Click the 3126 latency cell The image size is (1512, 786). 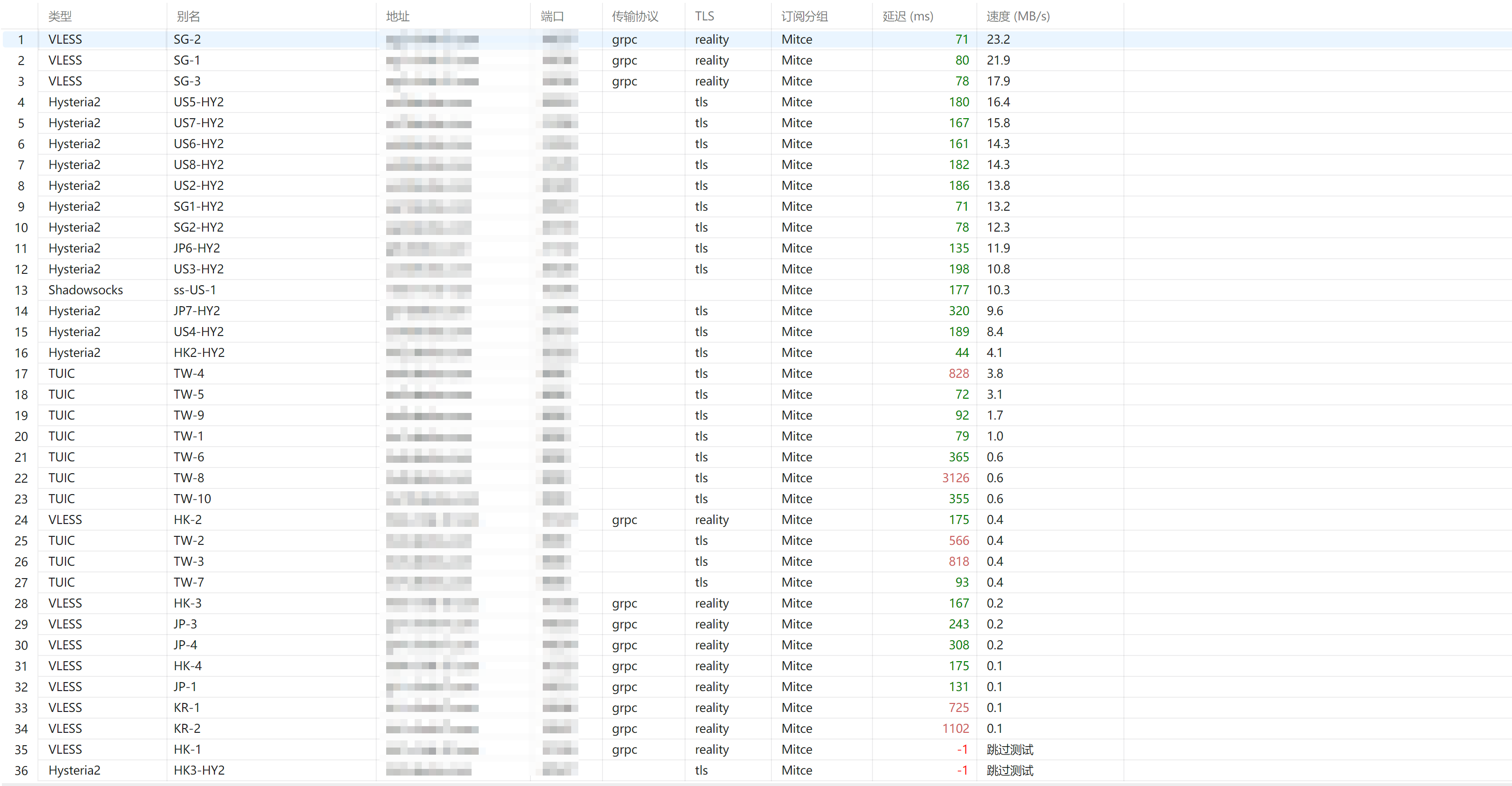(x=955, y=478)
